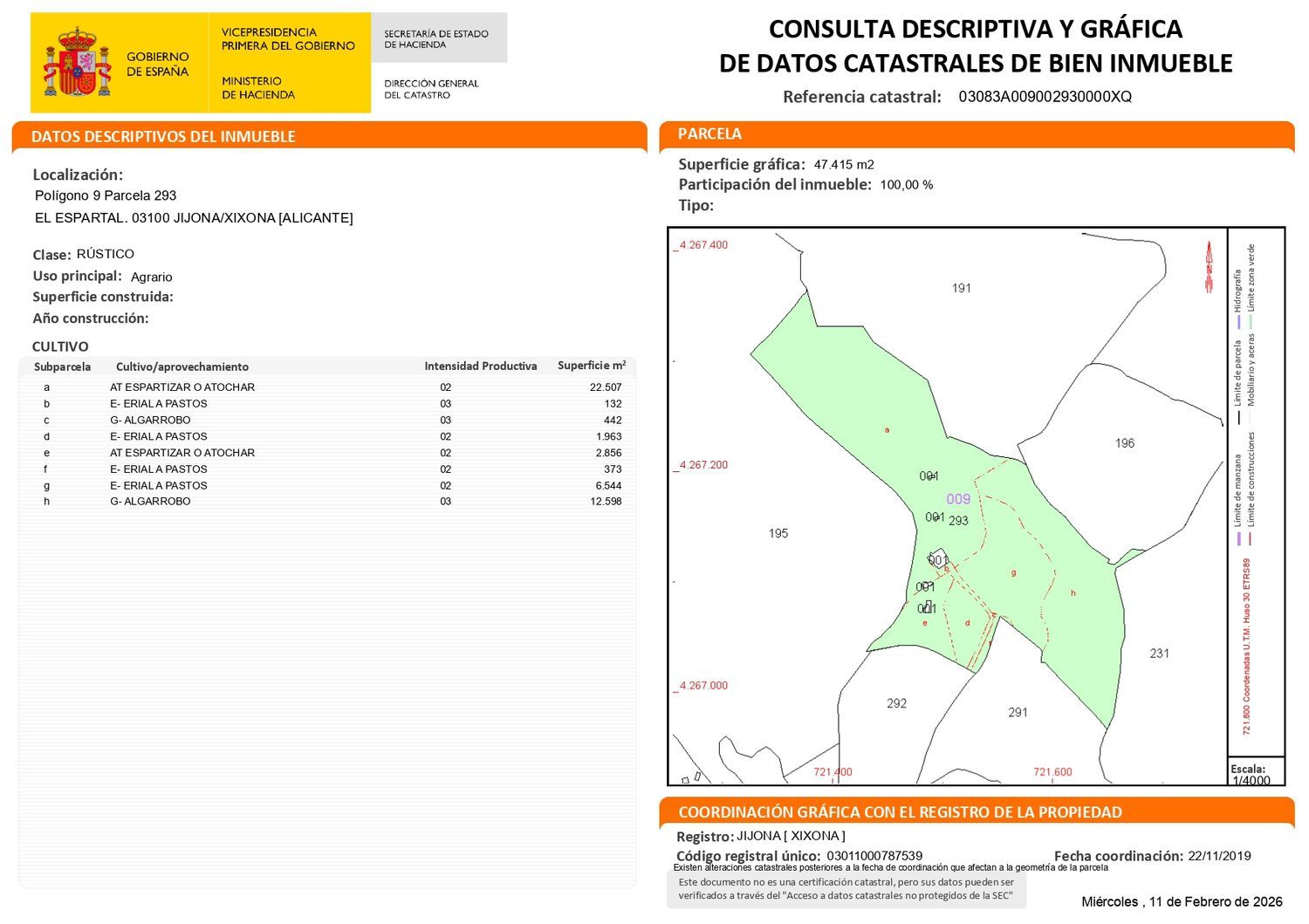This screenshot has width=1309, height=924.
Task: Click the 'CULTIVO' table heading
Action: pos(60,346)
